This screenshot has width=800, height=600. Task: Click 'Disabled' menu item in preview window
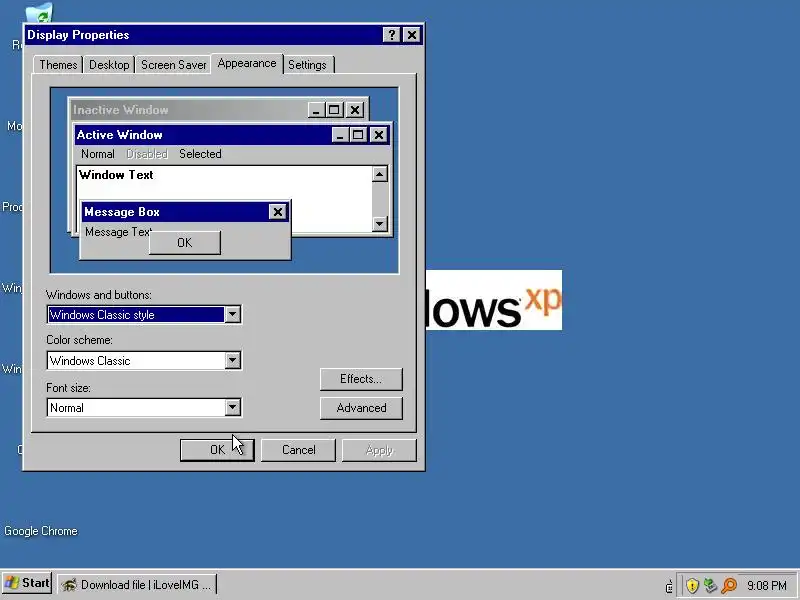pyautogui.click(x=147, y=154)
